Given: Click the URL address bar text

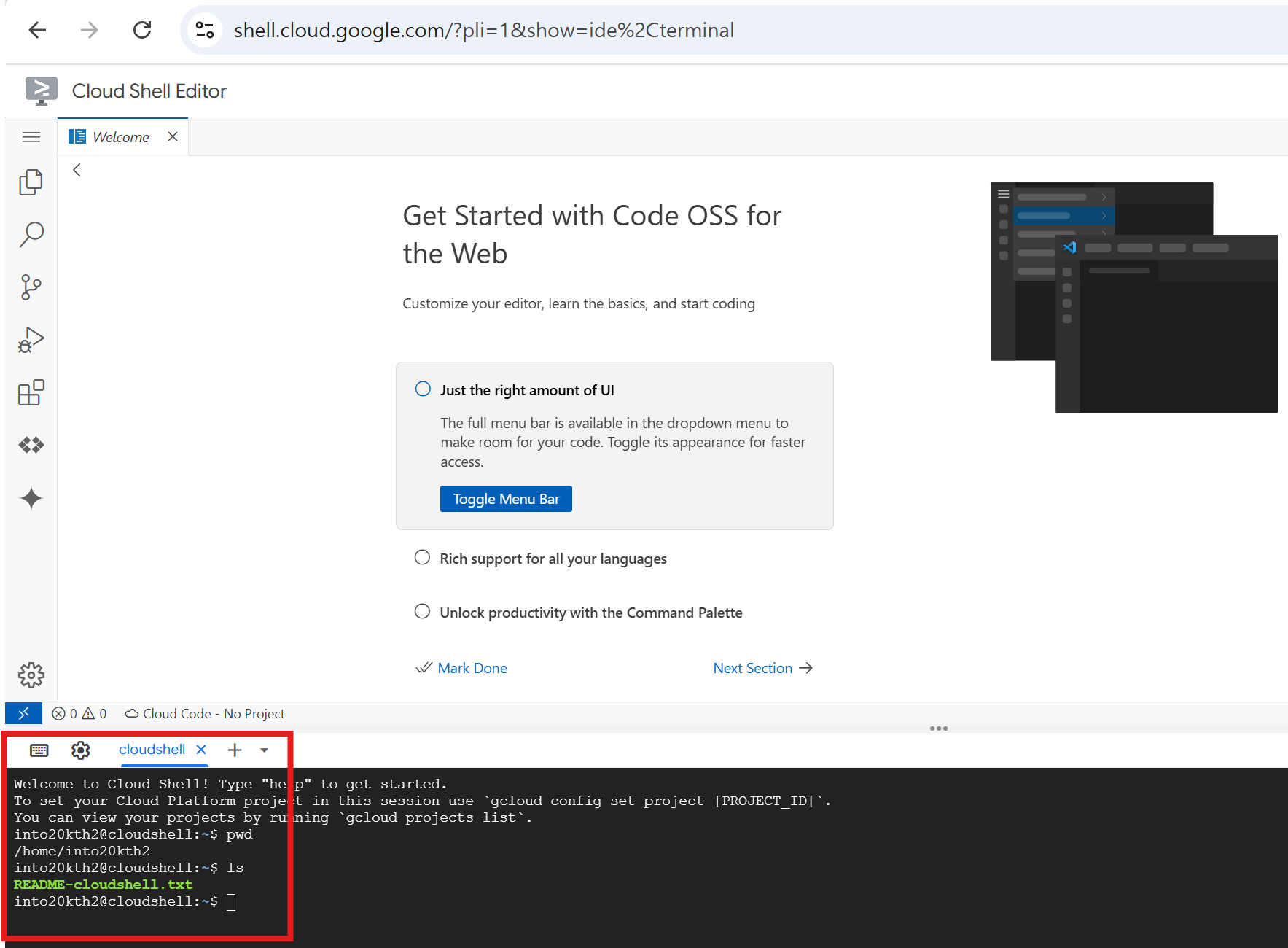Looking at the screenshot, I should [x=484, y=30].
